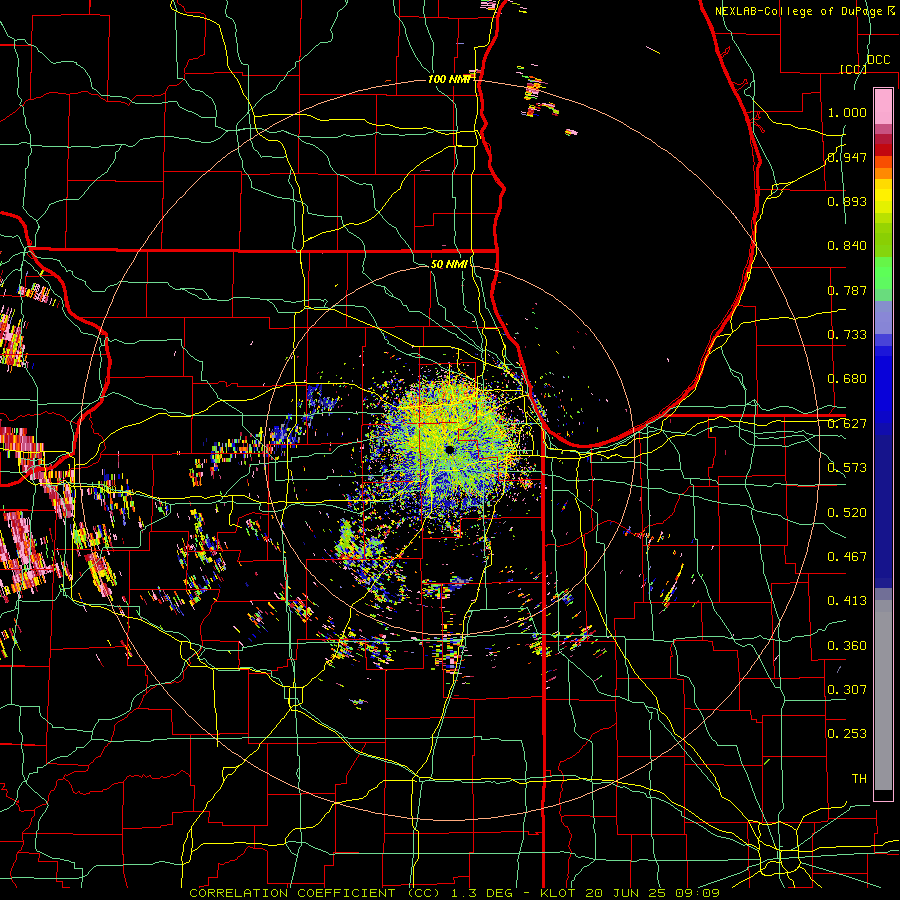Screen dimensions: 900x900
Task: Click the 0.893 legend value
Action: (x=847, y=201)
